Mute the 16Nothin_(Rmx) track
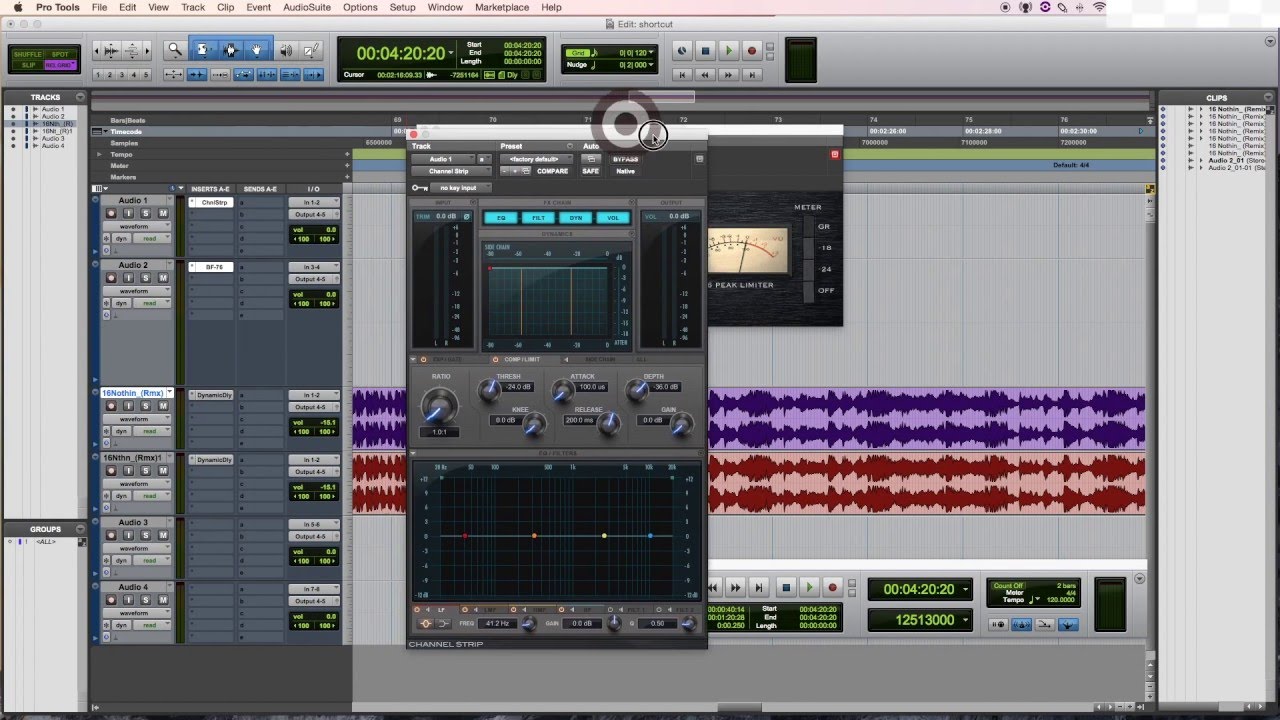Image resolution: width=1280 pixels, height=720 pixels. tap(162, 406)
